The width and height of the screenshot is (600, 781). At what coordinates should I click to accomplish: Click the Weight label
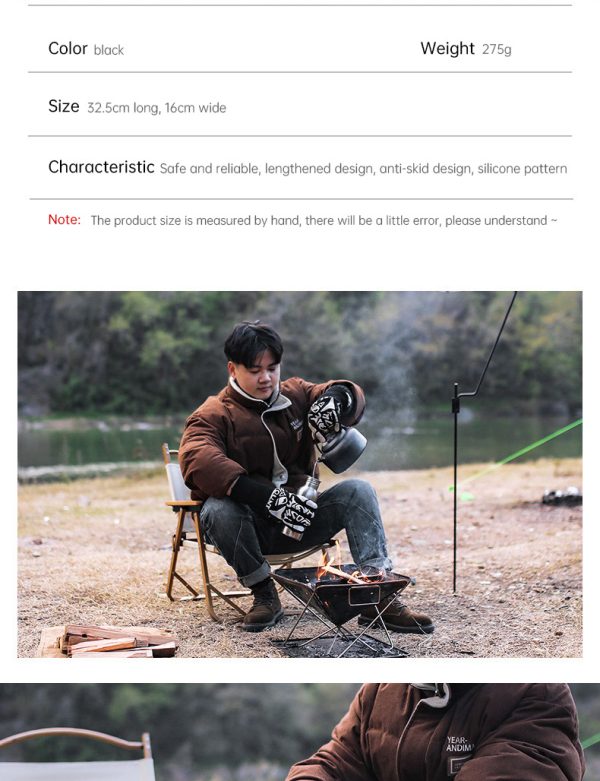coord(447,48)
